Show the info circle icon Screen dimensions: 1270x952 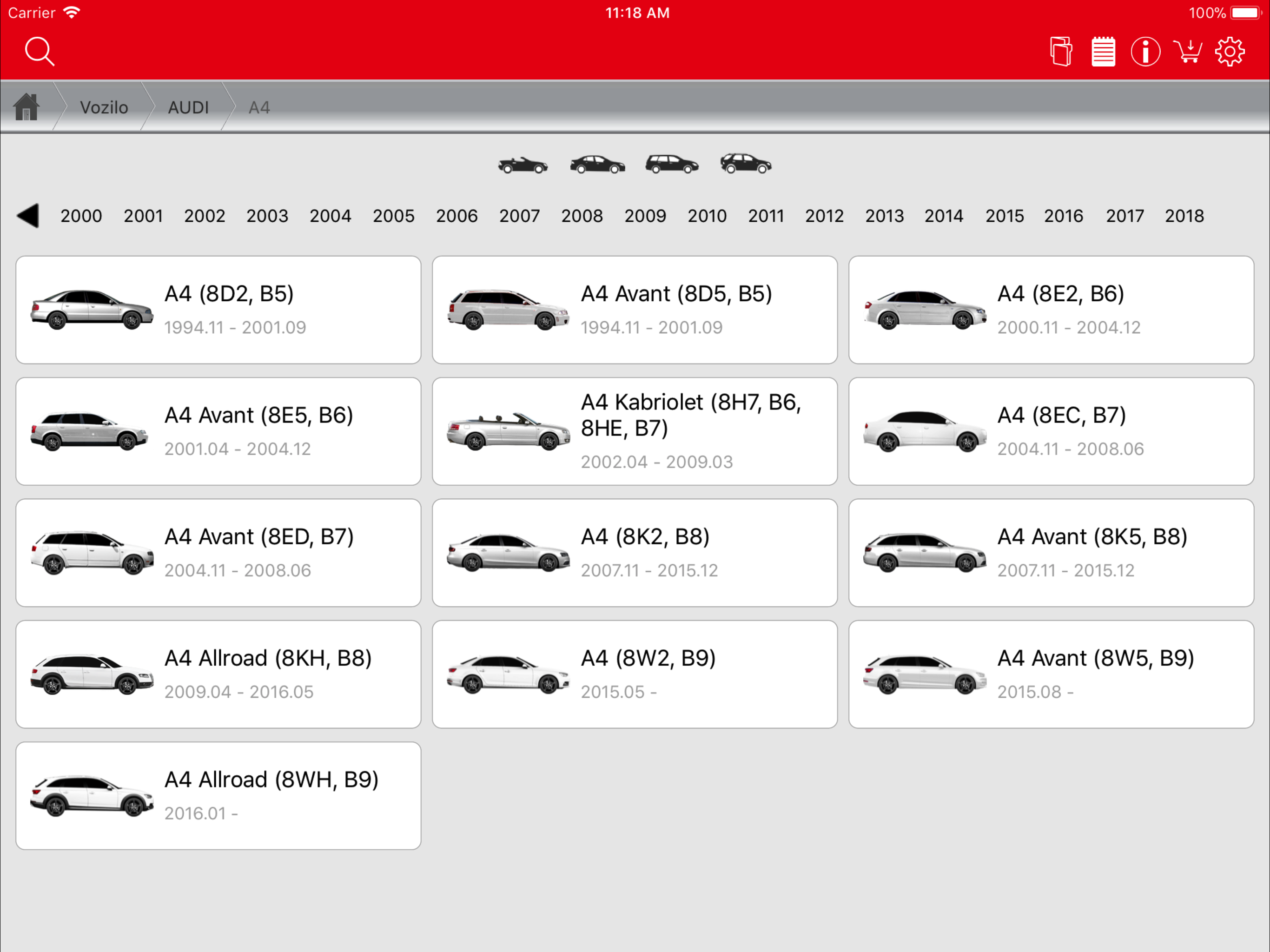[x=1145, y=52]
